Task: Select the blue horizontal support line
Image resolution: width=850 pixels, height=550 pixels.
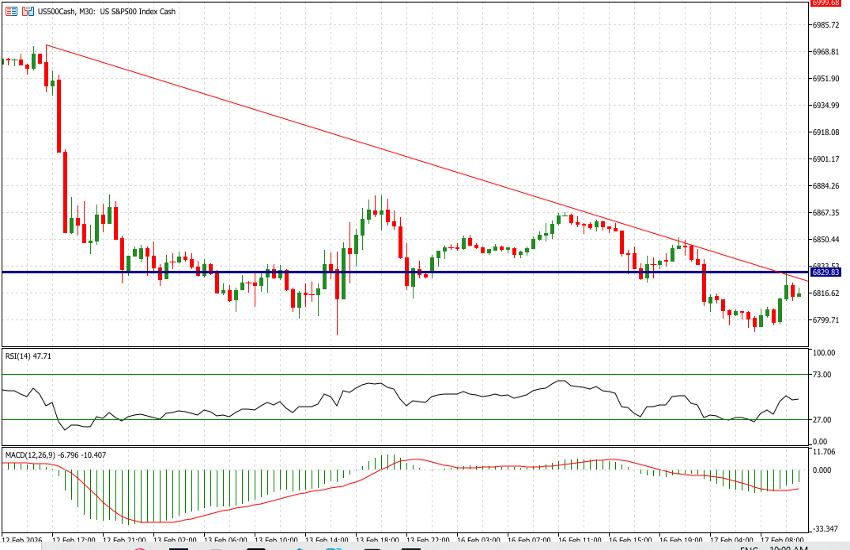Action: tap(500, 272)
